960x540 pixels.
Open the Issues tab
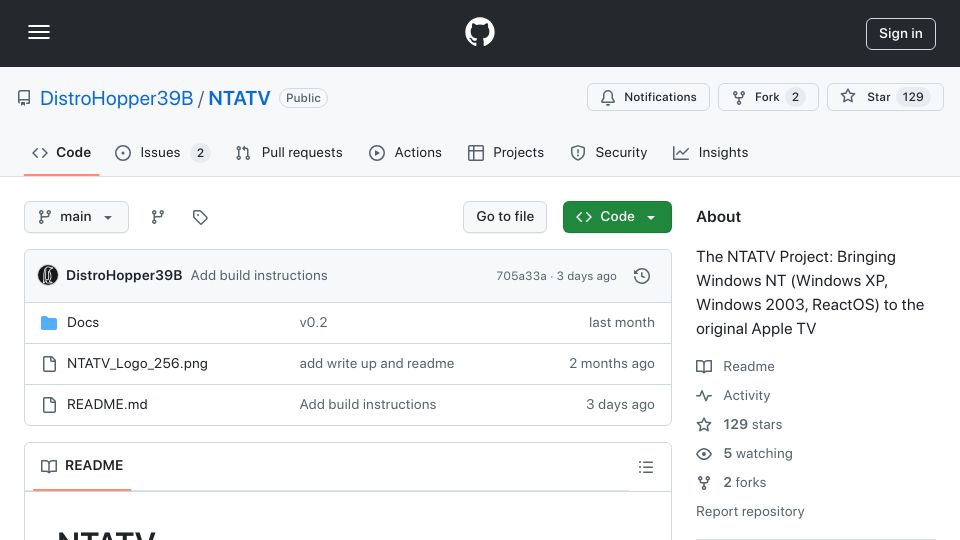click(x=162, y=152)
